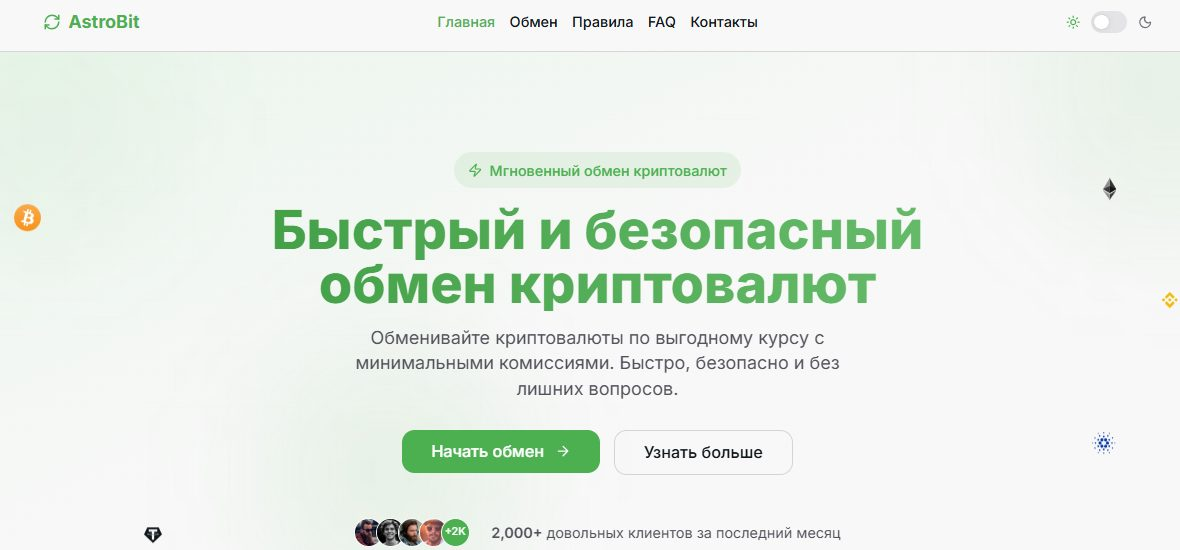Go to the Главная menu item
Image resolution: width=1180 pixels, height=550 pixels.
(x=466, y=23)
